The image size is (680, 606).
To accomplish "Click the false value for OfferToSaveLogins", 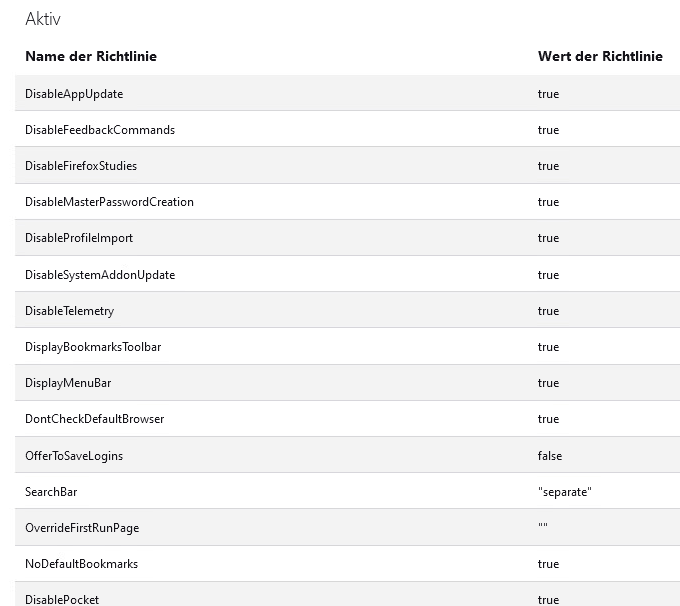I will (550, 456).
